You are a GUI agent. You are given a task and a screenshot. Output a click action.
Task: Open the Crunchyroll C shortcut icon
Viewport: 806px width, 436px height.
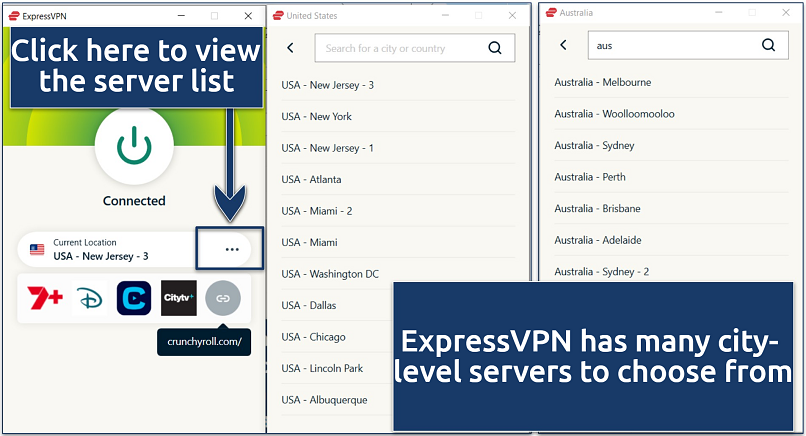(134, 298)
